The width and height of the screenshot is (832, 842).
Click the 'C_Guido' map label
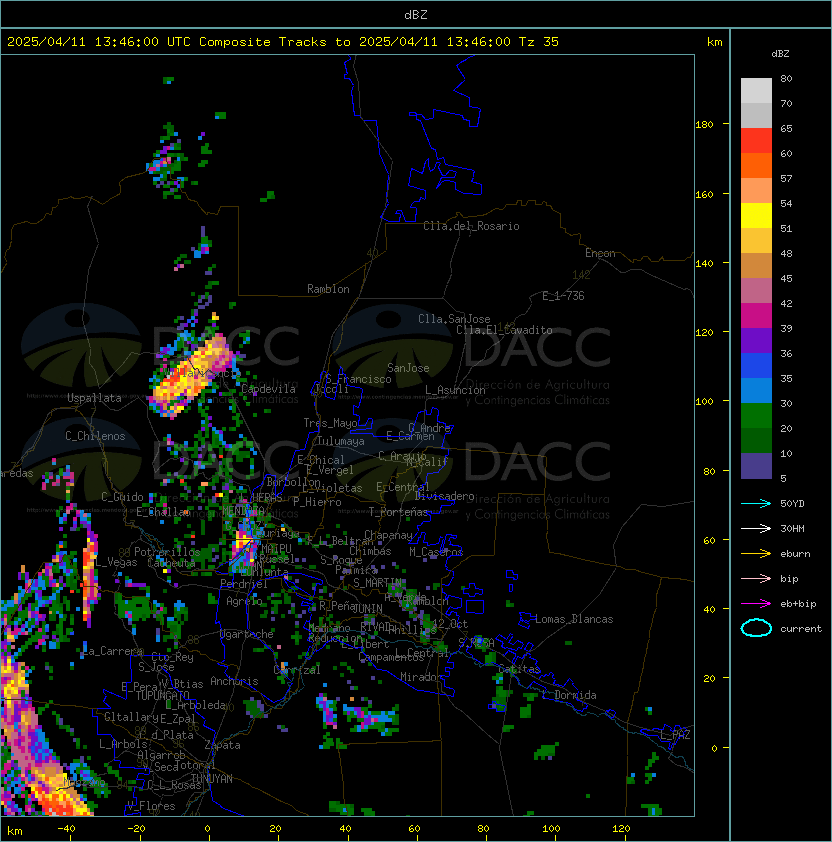pos(122,497)
